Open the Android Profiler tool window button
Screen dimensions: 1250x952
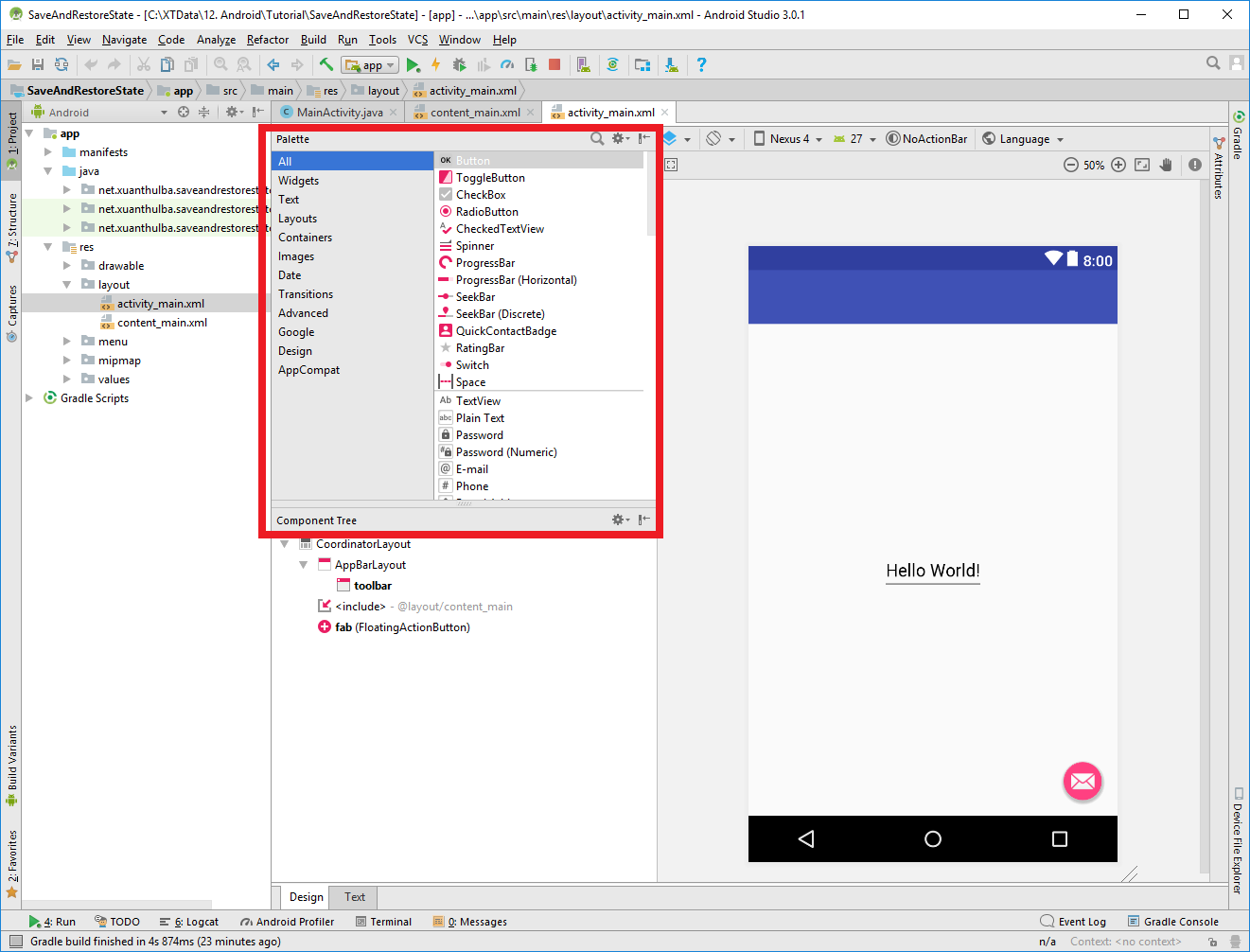[287, 922]
